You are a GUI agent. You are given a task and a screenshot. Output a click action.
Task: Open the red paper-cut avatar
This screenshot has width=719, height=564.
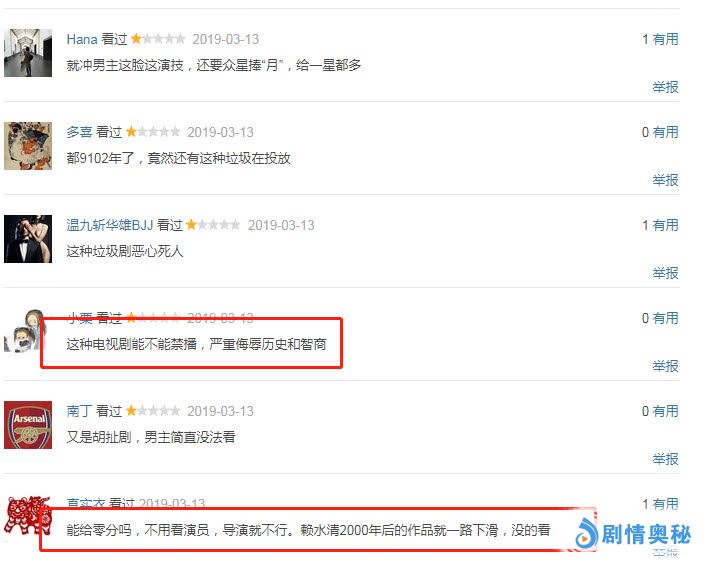[25, 515]
